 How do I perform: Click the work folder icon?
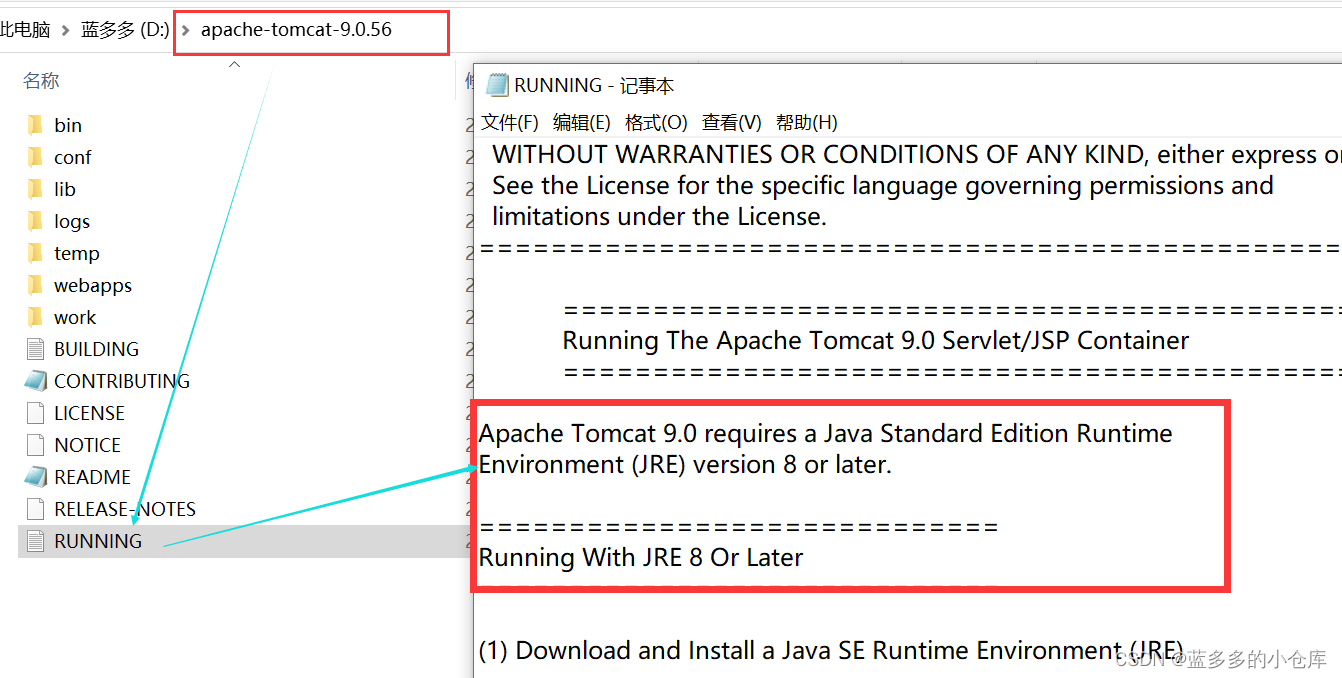coord(35,317)
